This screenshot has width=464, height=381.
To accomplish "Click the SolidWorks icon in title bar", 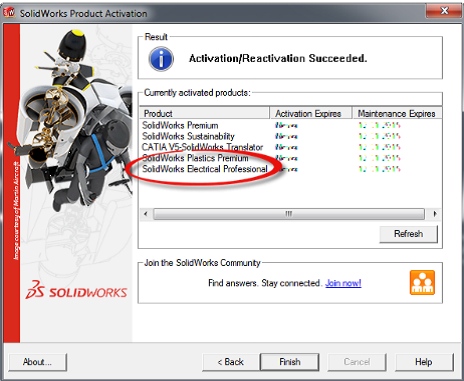I will pos(9,13).
